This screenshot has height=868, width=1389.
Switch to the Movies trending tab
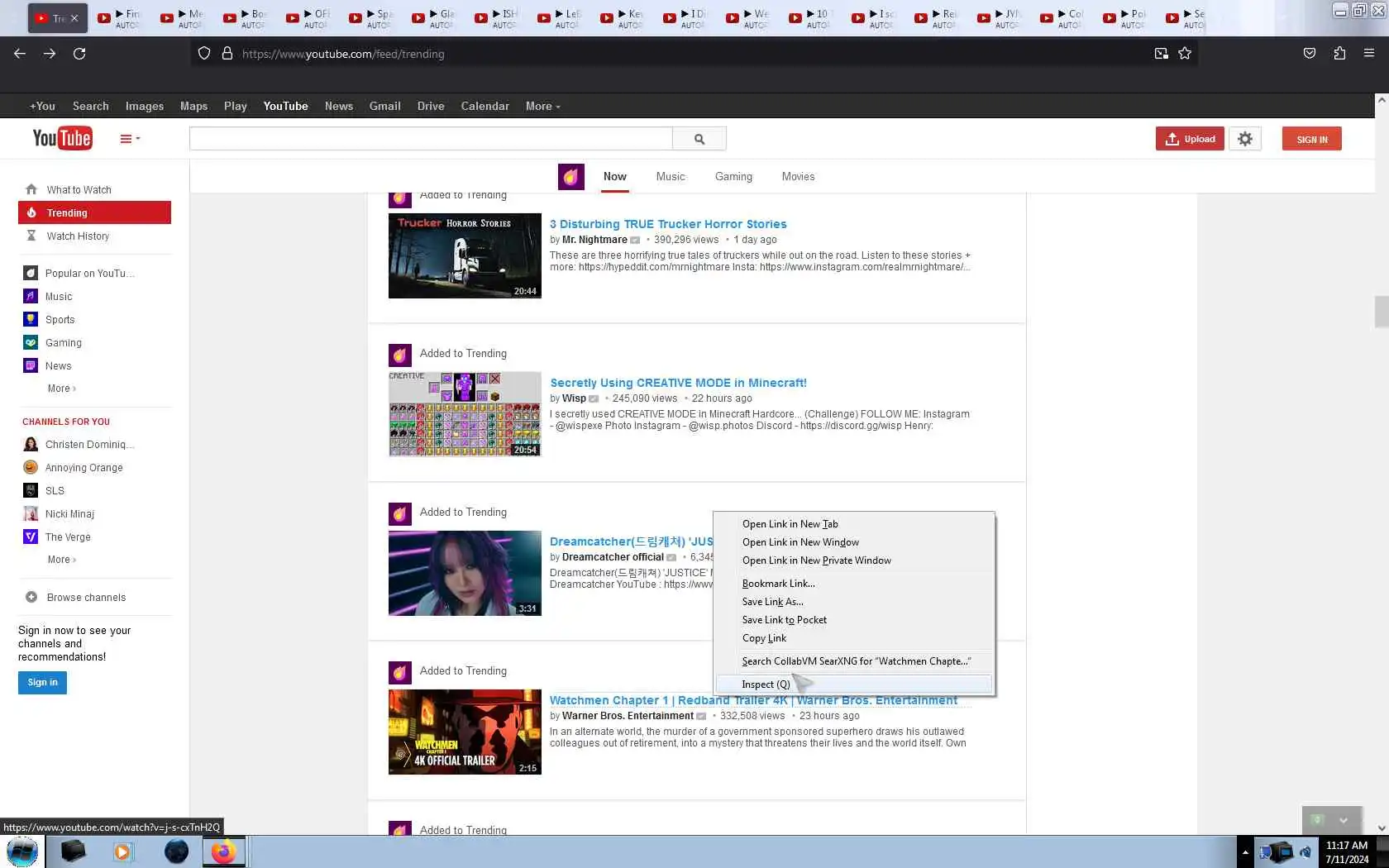[x=798, y=177]
